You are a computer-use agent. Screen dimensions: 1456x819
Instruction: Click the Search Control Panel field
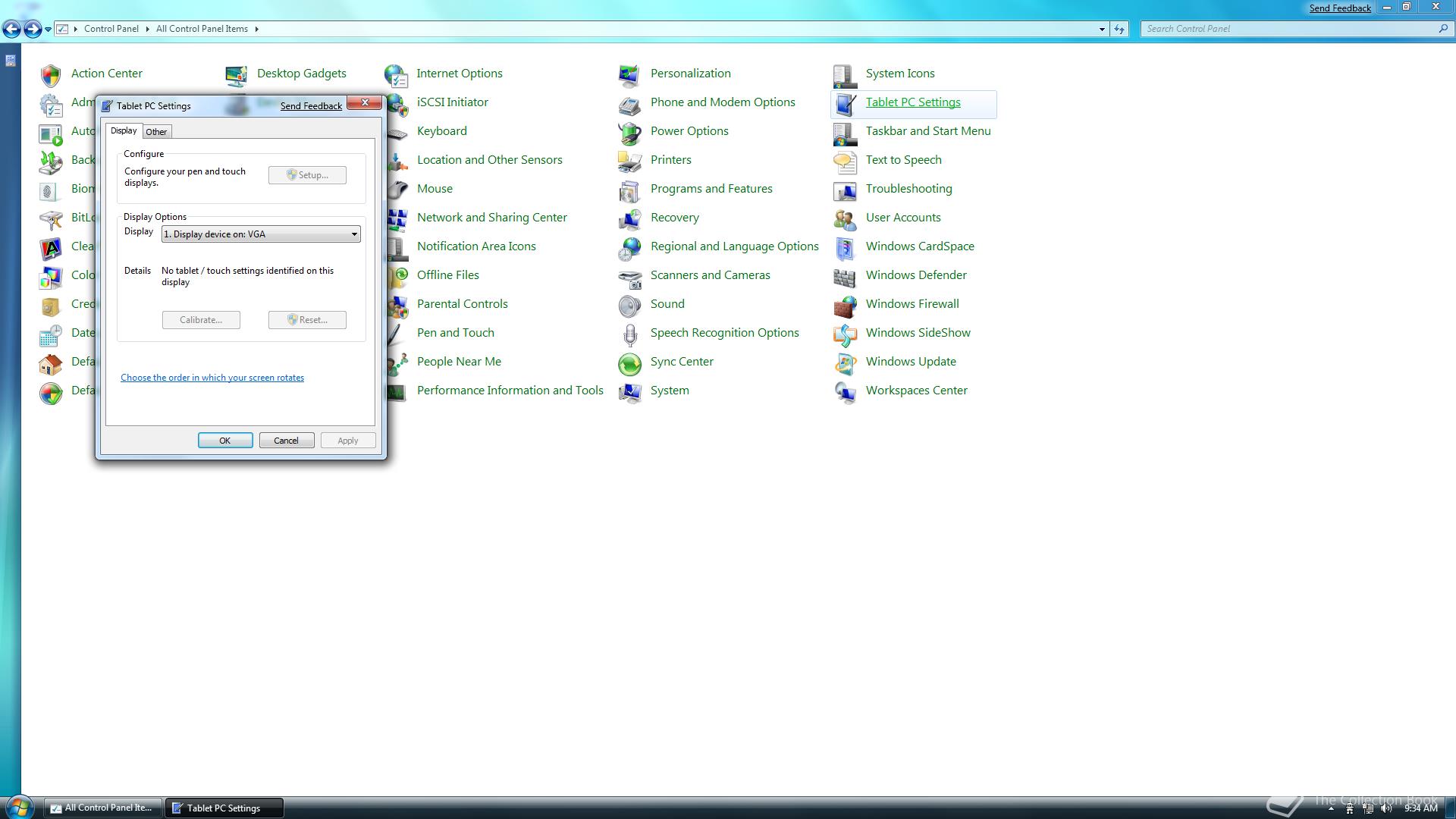point(1296,29)
